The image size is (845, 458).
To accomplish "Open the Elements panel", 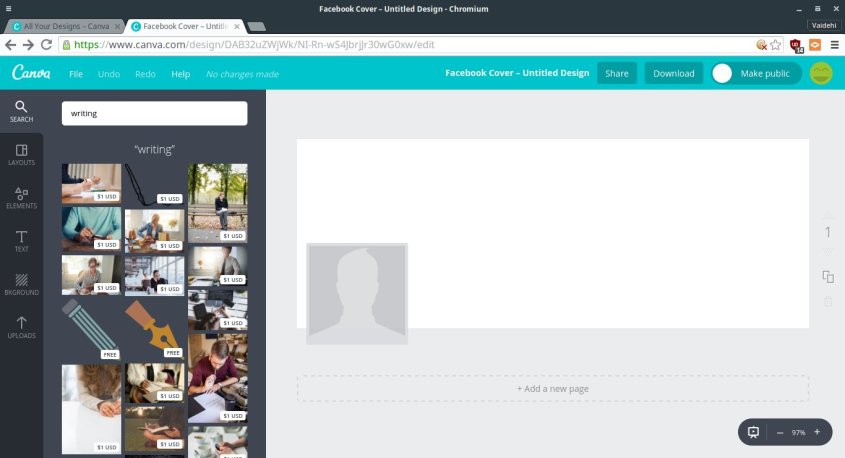I will click(x=21, y=197).
